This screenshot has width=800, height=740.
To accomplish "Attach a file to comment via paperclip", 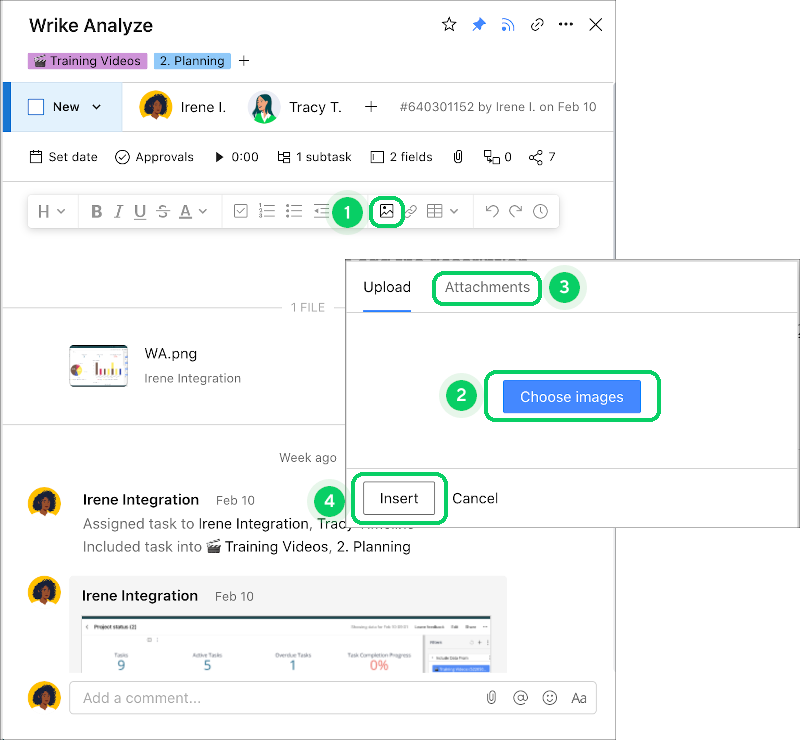I will coord(491,698).
